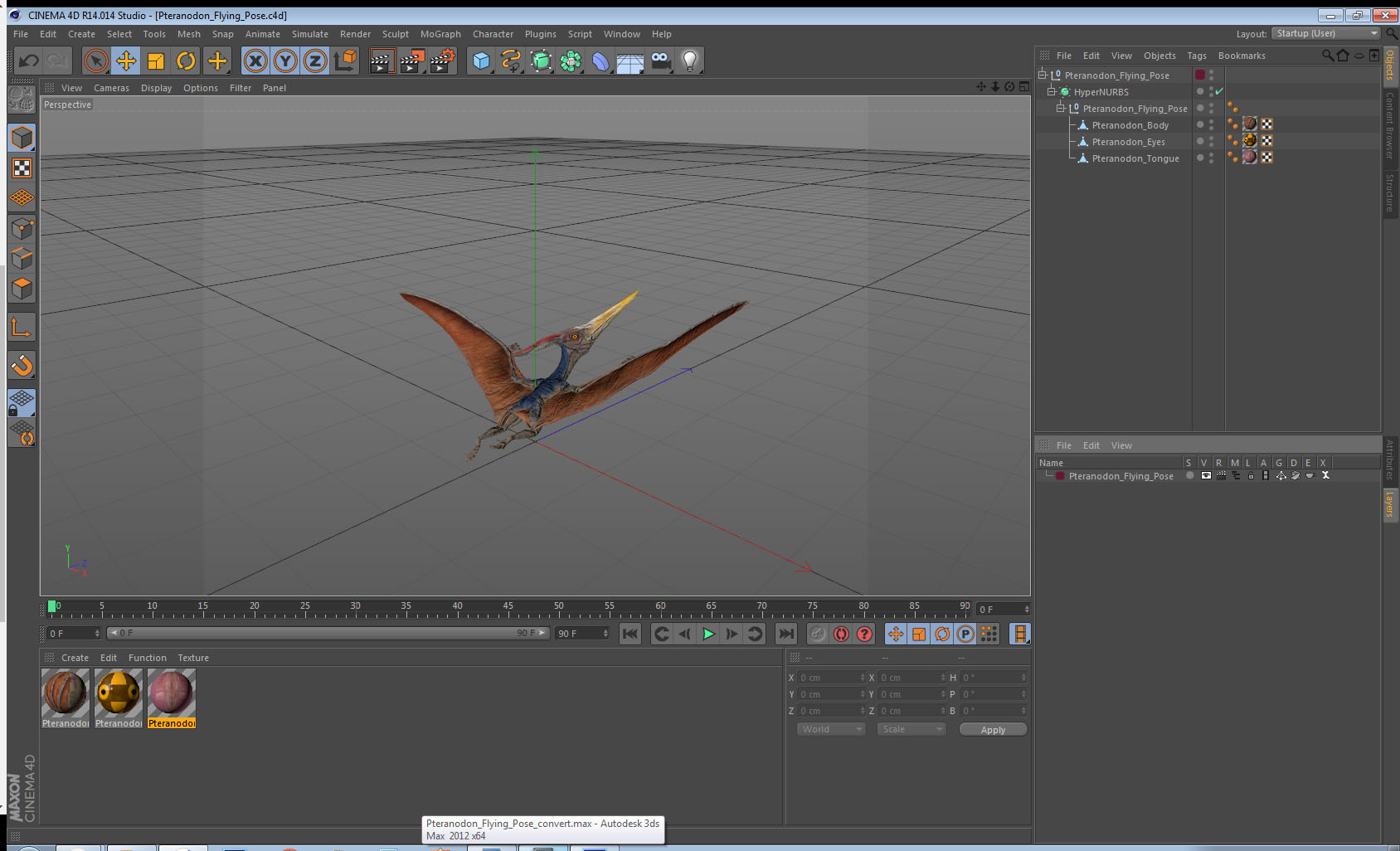Screen dimensions: 1400x851
Task: Toggle Y axis lock
Action: tap(285, 61)
